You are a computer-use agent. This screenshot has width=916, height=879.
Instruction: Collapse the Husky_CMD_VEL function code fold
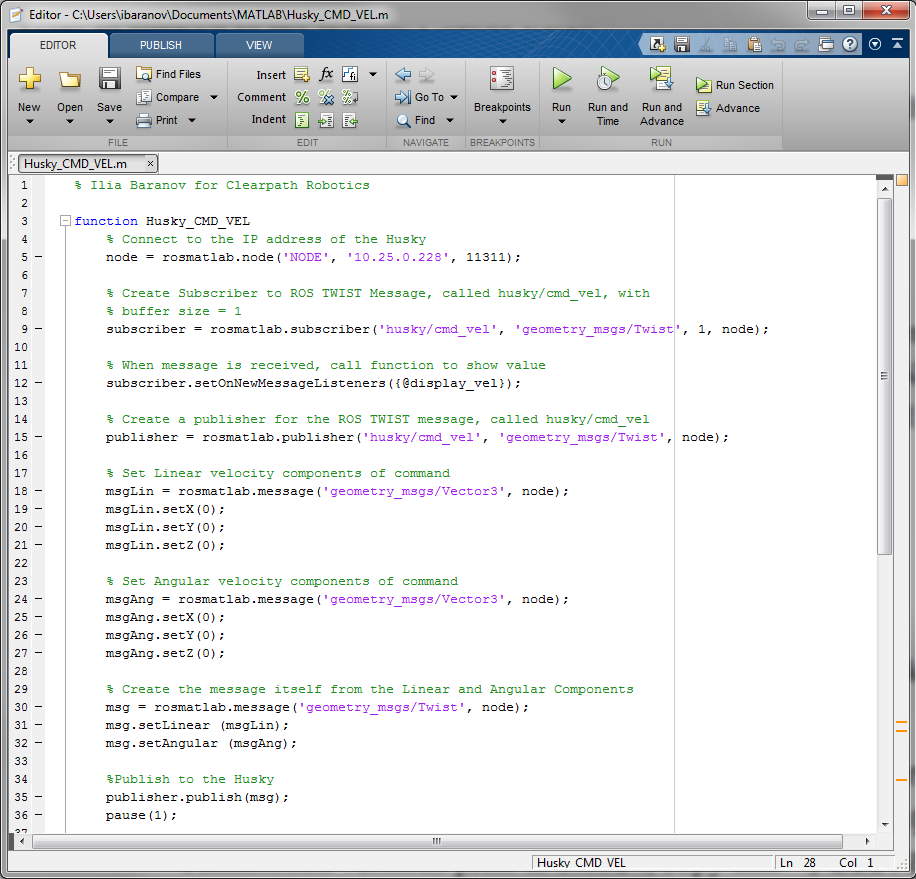(65, 221)
